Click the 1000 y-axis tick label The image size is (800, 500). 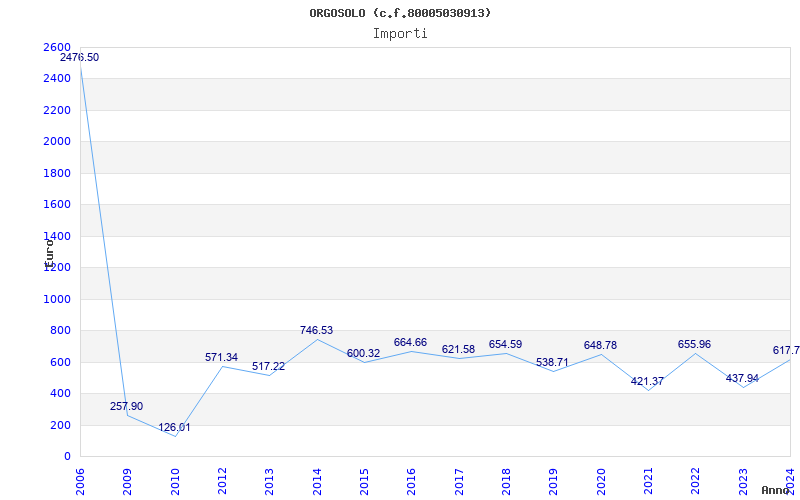57,299
